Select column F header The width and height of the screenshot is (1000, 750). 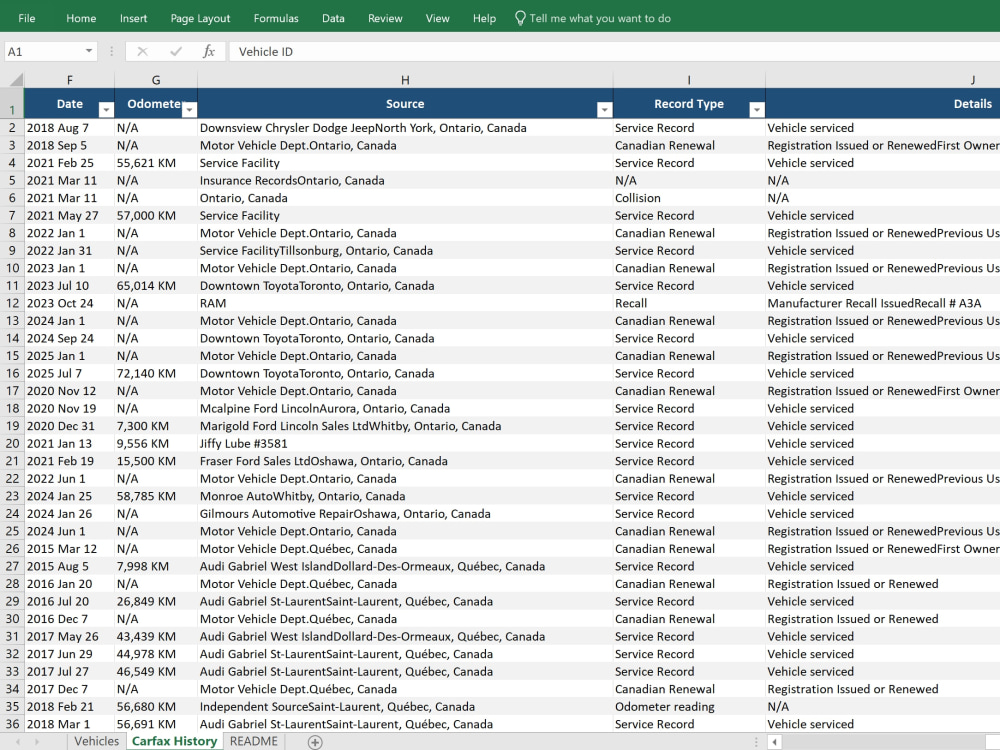click(x=70, y=80)
